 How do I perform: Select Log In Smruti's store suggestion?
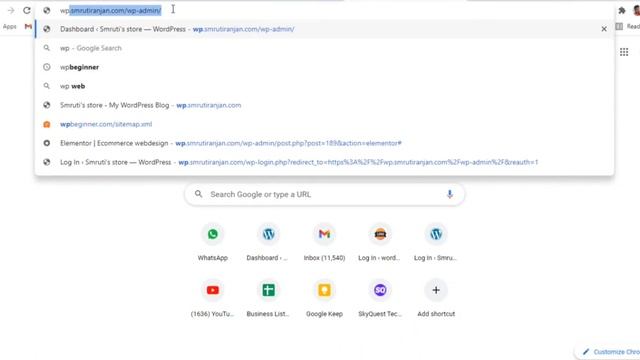click(324, 162)
